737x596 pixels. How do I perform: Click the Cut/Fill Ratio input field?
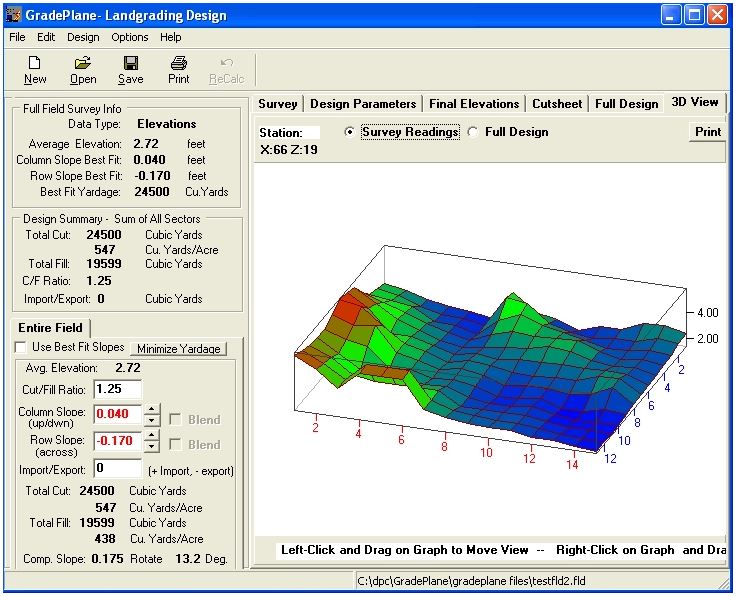click(x=117, y=389)
